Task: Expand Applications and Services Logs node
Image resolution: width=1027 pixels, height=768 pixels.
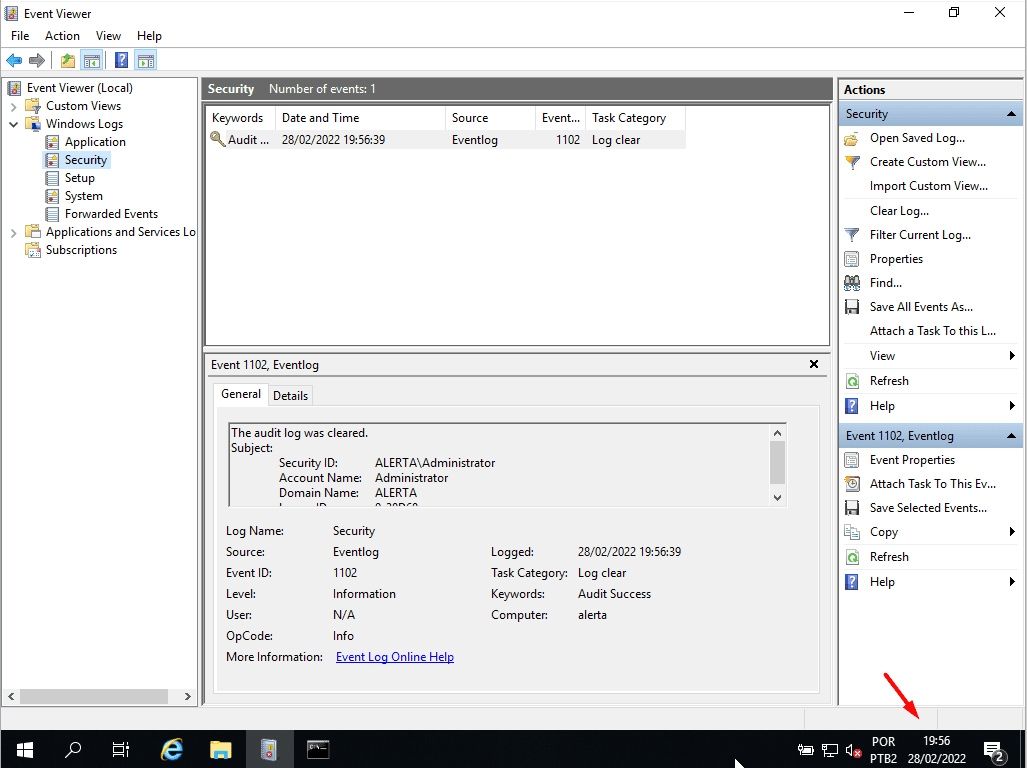Action: pos(14,232)
